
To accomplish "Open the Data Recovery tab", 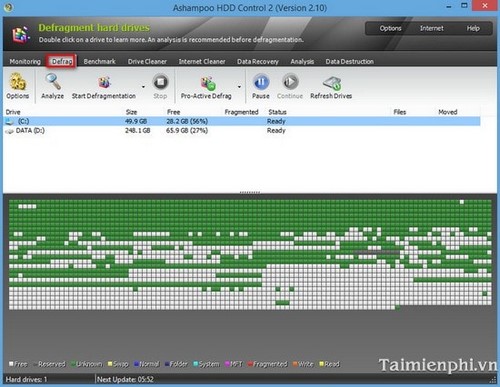I will tap(258, 62).
